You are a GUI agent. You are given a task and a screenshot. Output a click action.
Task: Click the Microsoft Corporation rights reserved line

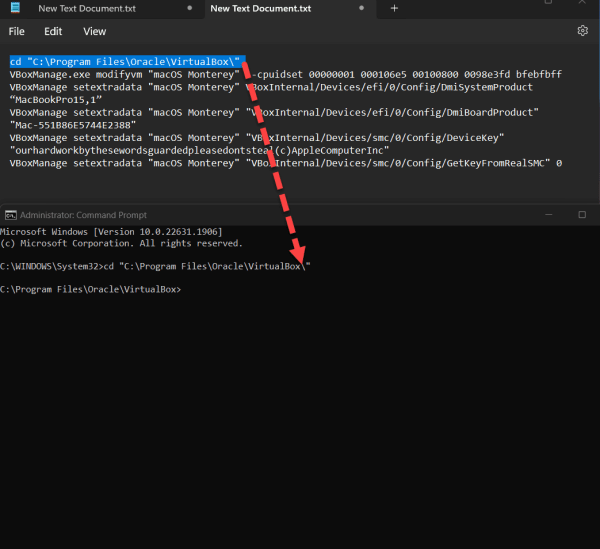pyautogui.click(x=121, y=243)
